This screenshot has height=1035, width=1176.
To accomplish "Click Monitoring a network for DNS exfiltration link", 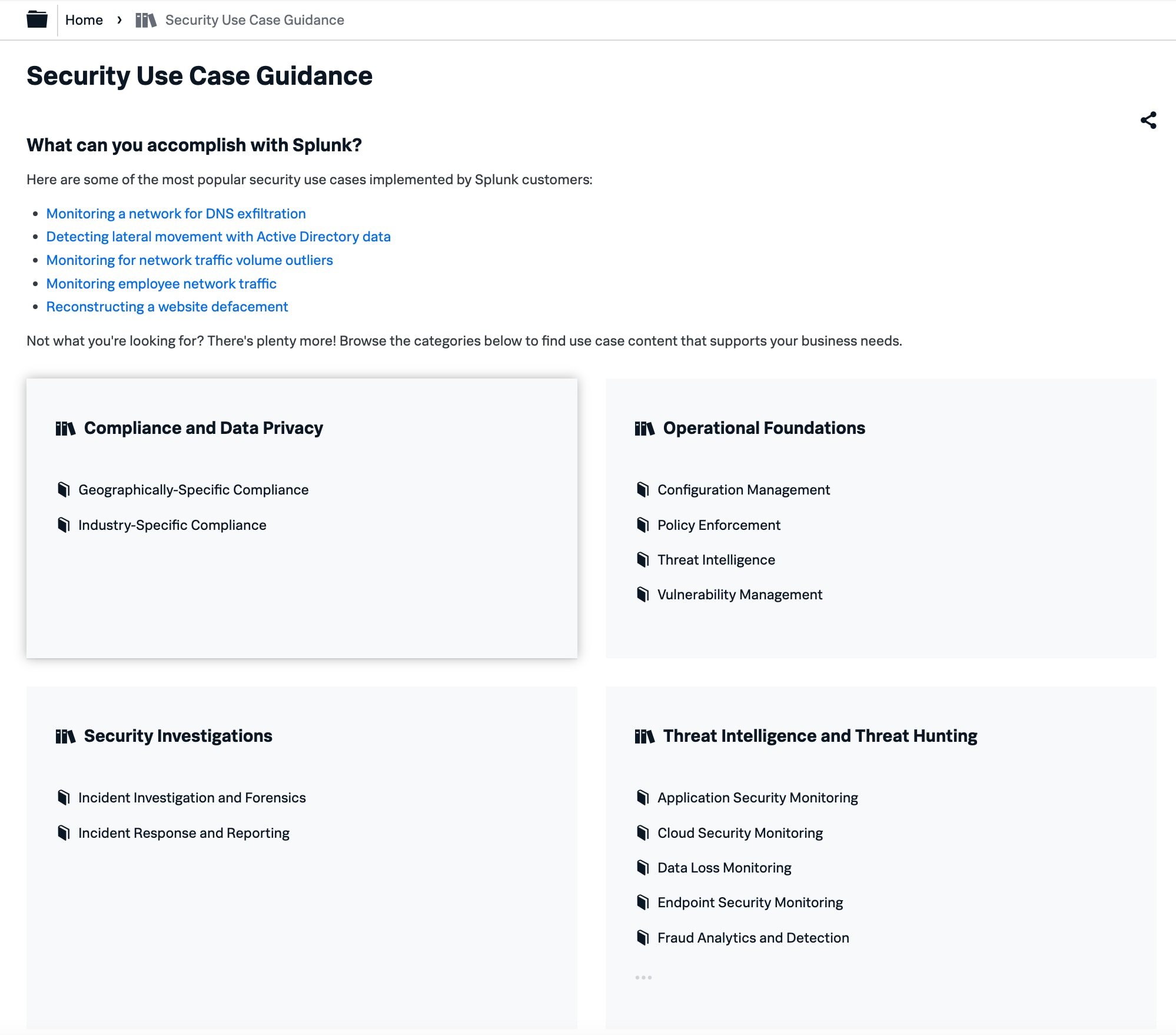I will pos(176,213).
